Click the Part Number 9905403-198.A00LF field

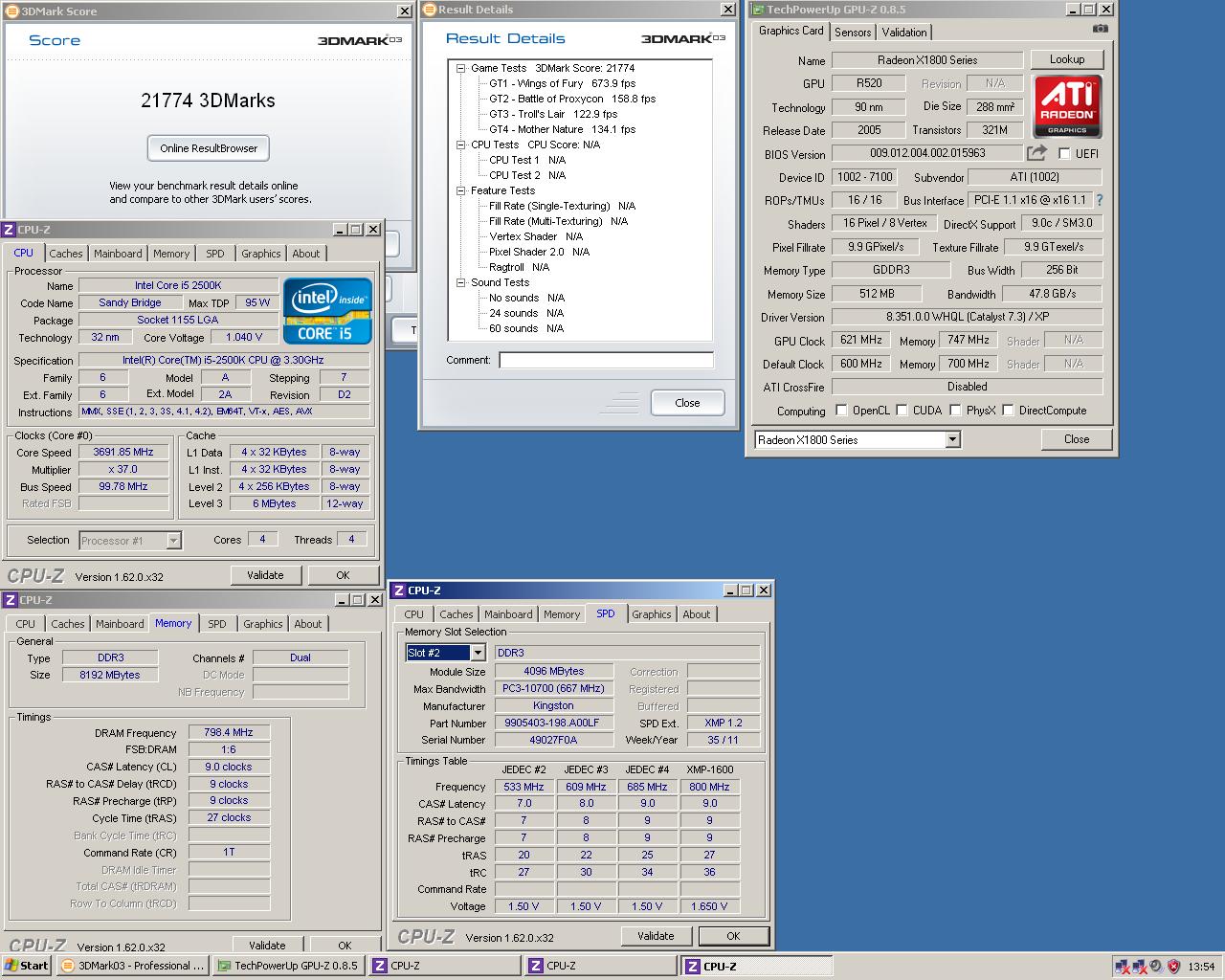click(x=553, y=723)
